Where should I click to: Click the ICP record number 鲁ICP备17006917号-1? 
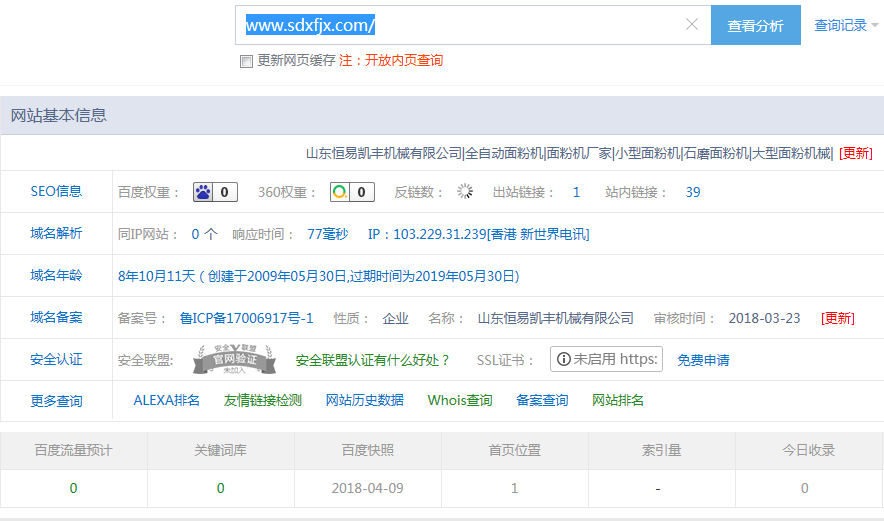pyautogui.click(x=246, y=318)
